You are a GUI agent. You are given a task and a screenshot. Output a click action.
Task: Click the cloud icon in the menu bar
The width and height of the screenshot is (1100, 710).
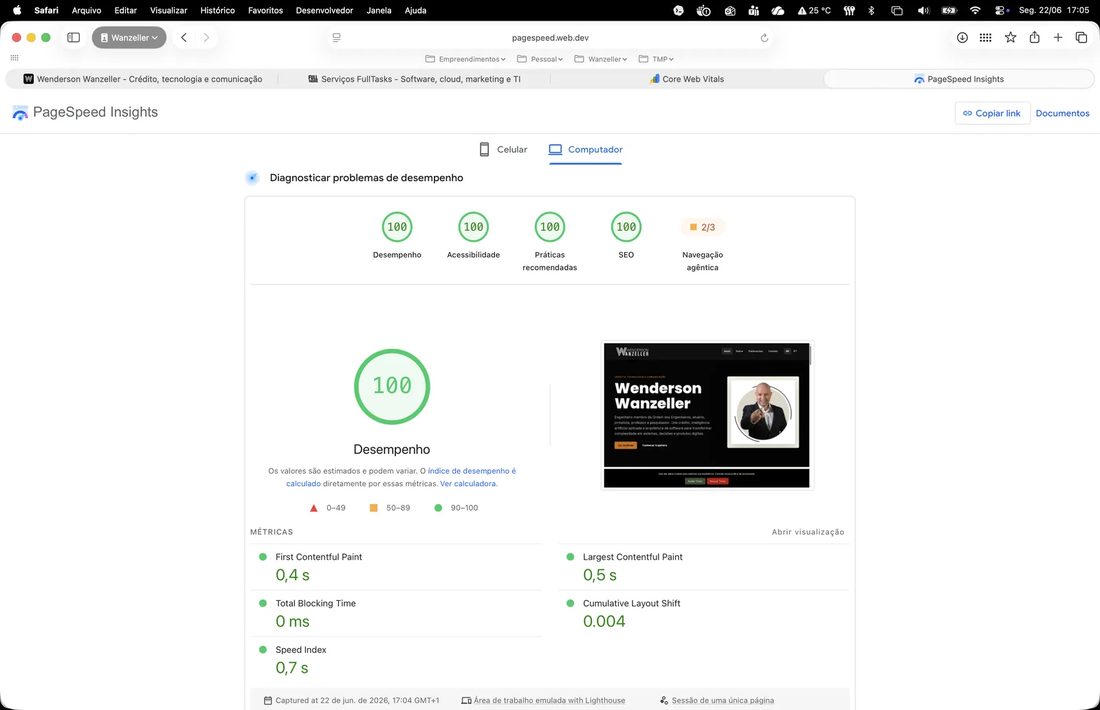[x=778, y=11]
